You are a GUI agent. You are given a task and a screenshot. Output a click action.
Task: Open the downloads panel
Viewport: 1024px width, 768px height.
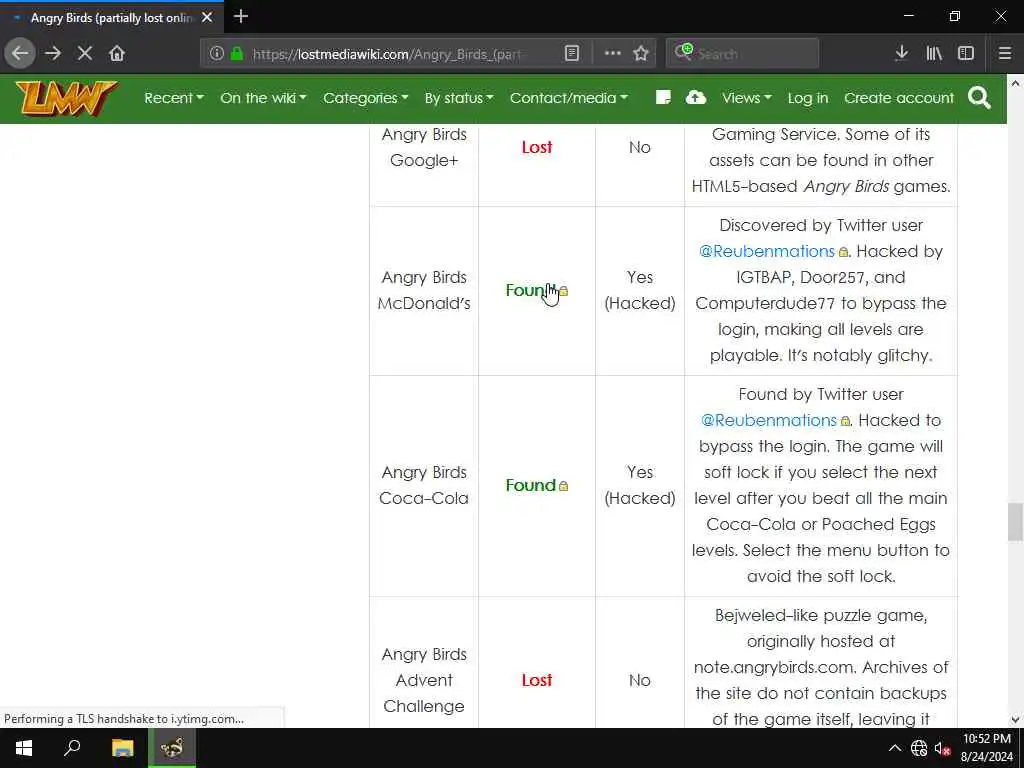(x=901, y=54)
